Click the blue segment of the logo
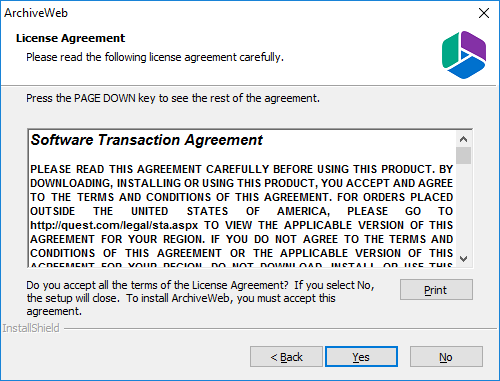Viewport: 500px width, 381px height. point(466,68)
